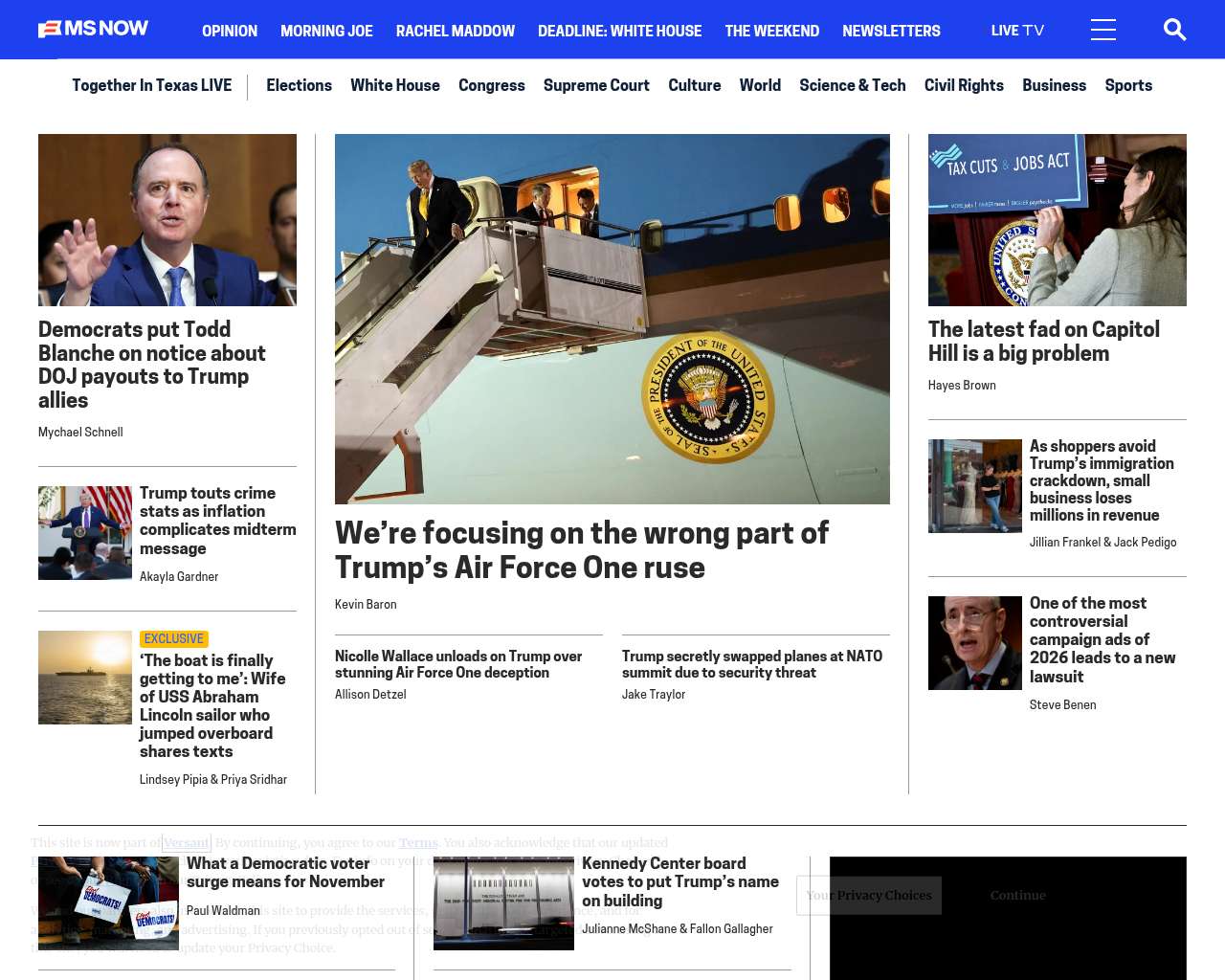Viewport: 1225px width, 980px height.
Task: Open Jake Traylor author link
Action: click(654, 695)
